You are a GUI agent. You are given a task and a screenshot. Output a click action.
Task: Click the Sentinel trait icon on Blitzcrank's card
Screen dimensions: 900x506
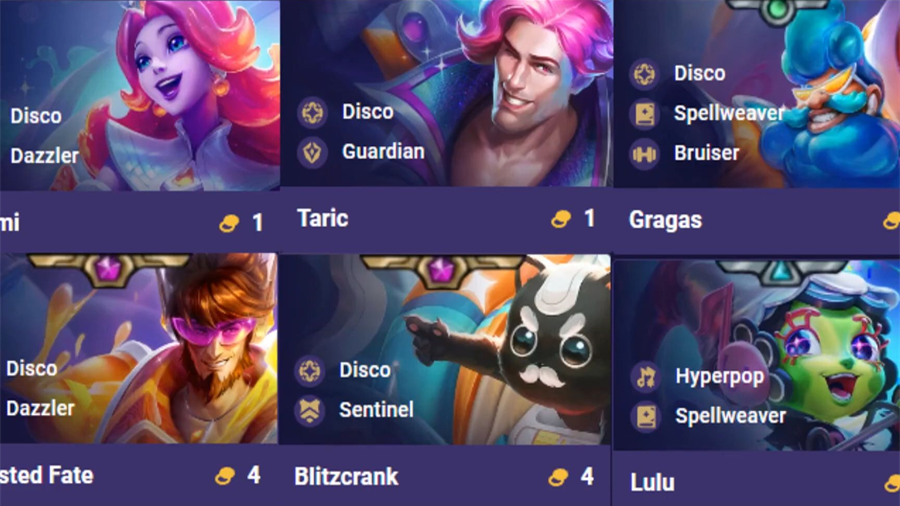pos(309,410)
